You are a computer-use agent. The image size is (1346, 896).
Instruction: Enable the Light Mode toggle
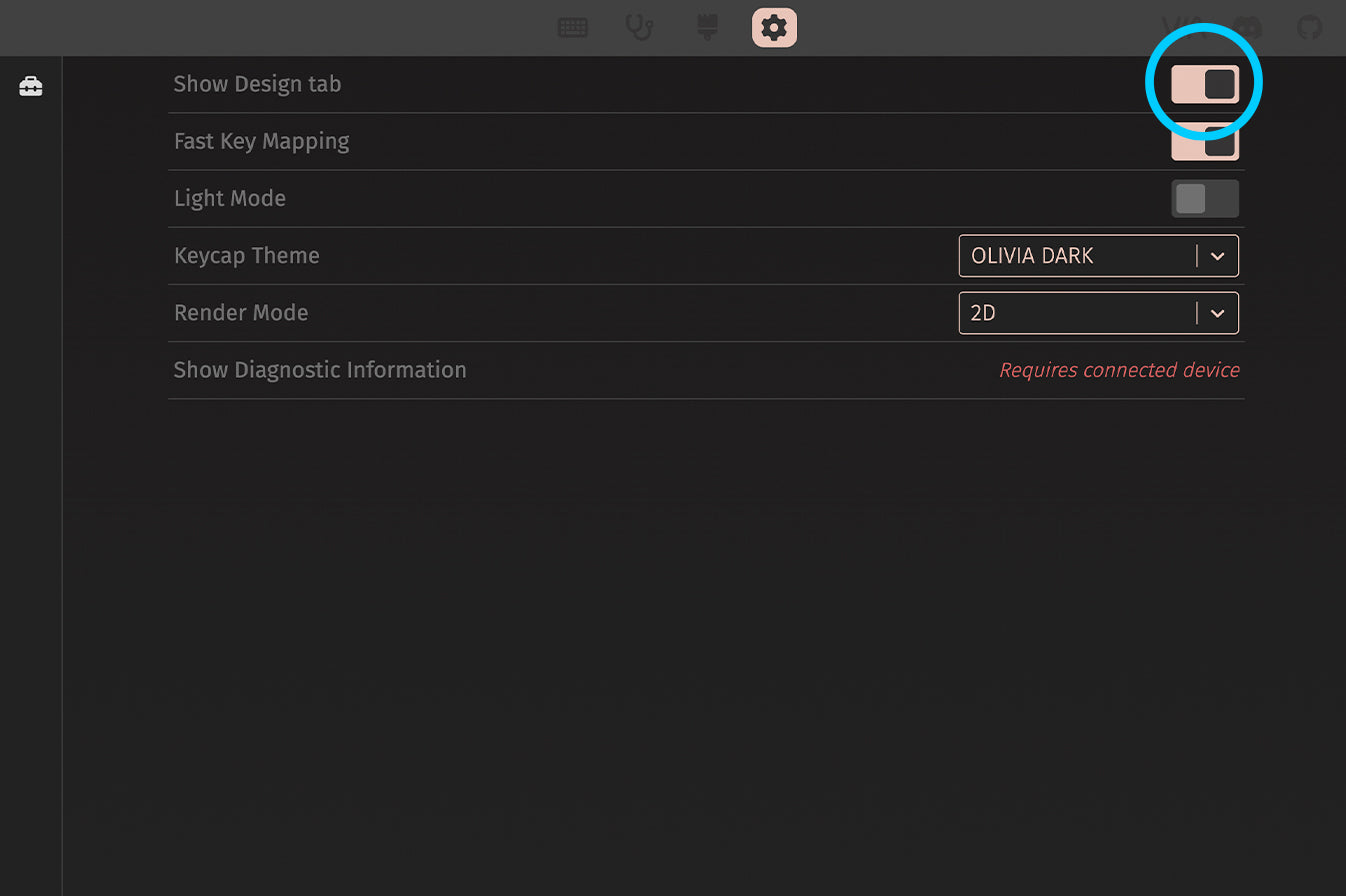pos(1205,199)
